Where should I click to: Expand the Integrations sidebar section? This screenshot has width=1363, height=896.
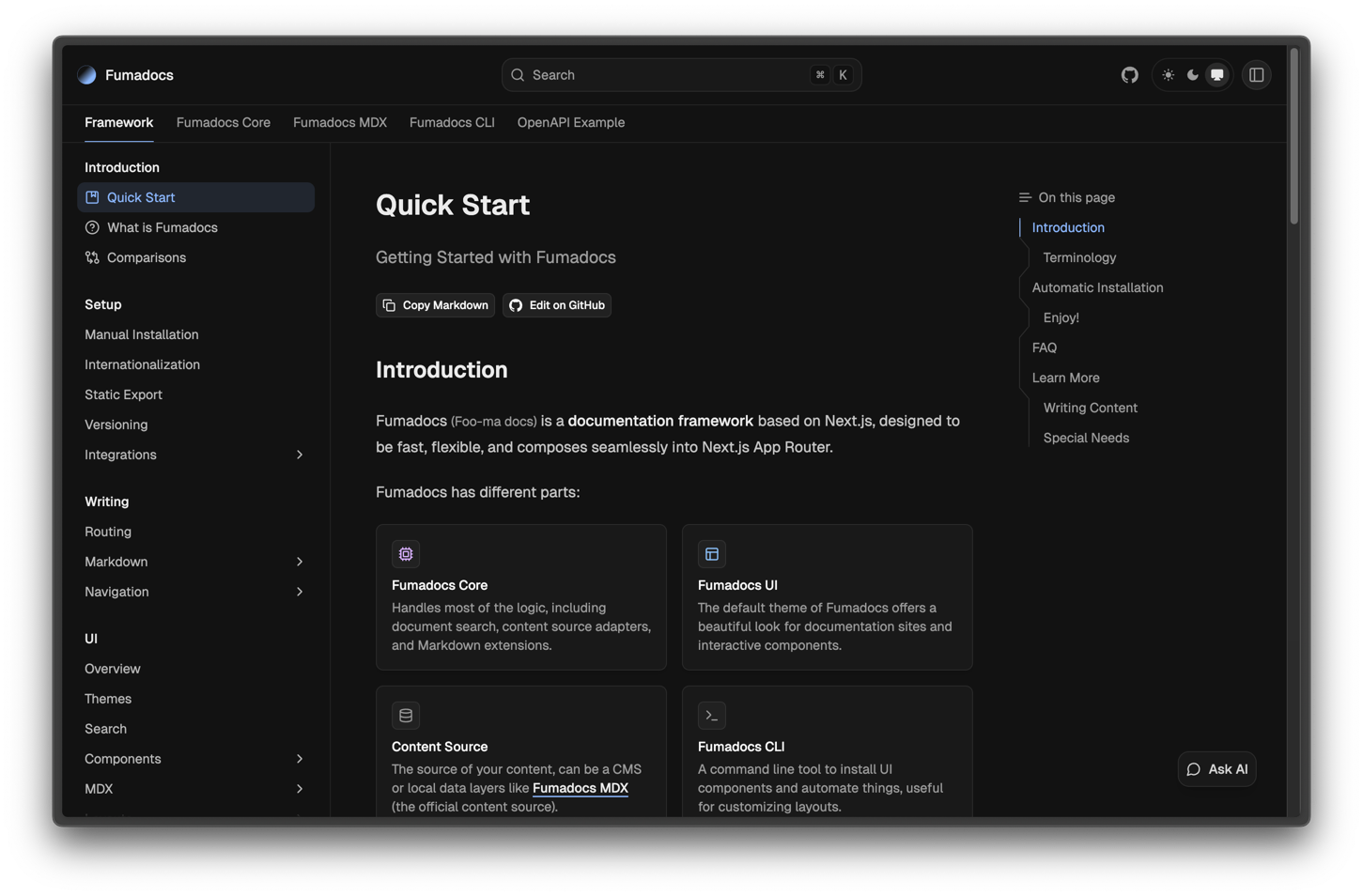click(x=300, y=455)
